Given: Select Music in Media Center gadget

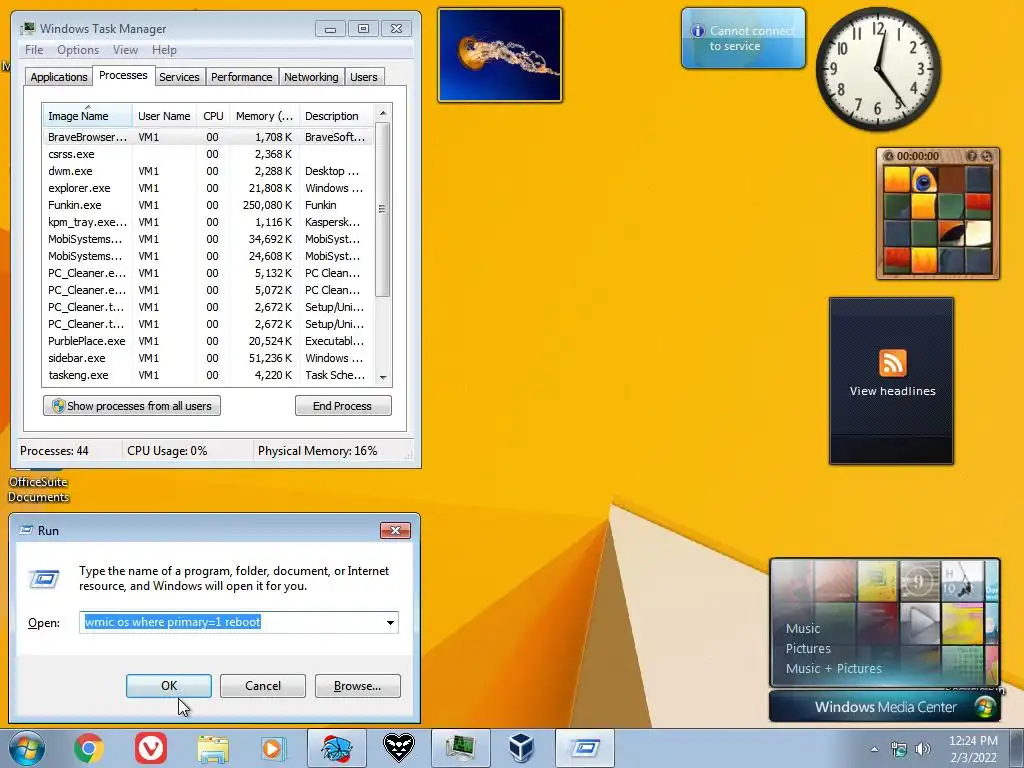Looking at the screenshot, I should point(803,629).
